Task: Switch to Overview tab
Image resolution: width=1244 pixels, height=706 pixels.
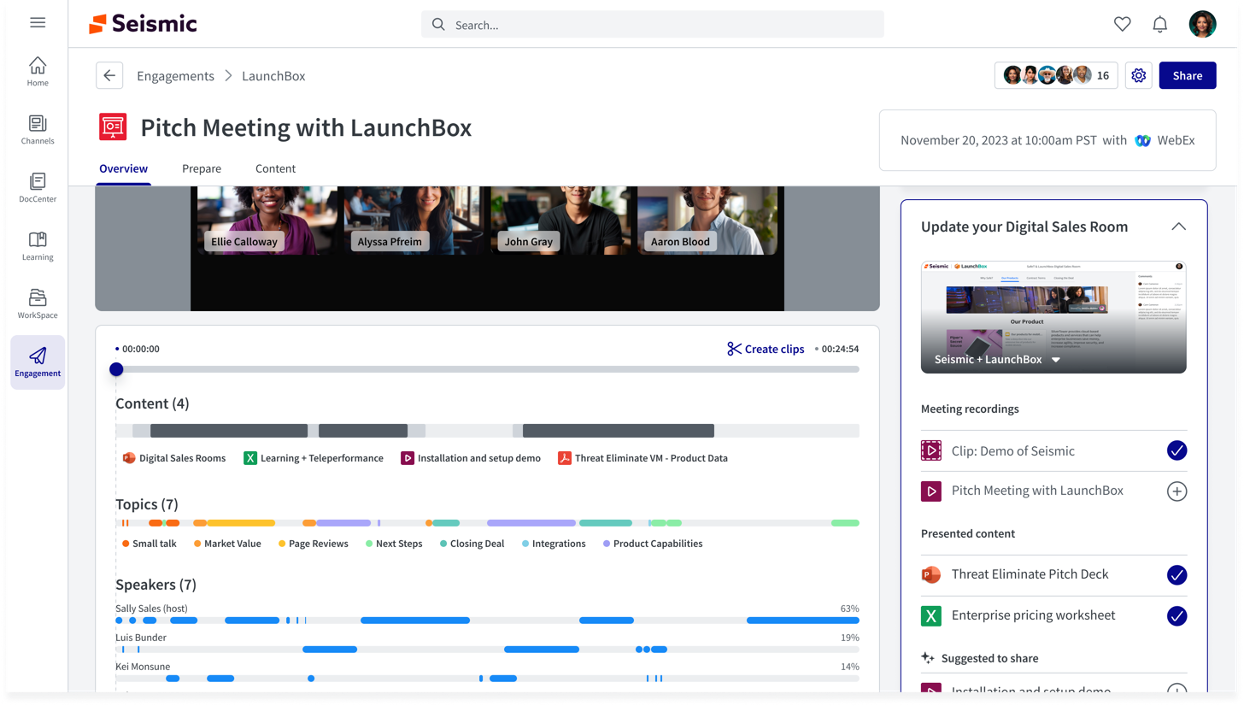Action: pos(123,169)
